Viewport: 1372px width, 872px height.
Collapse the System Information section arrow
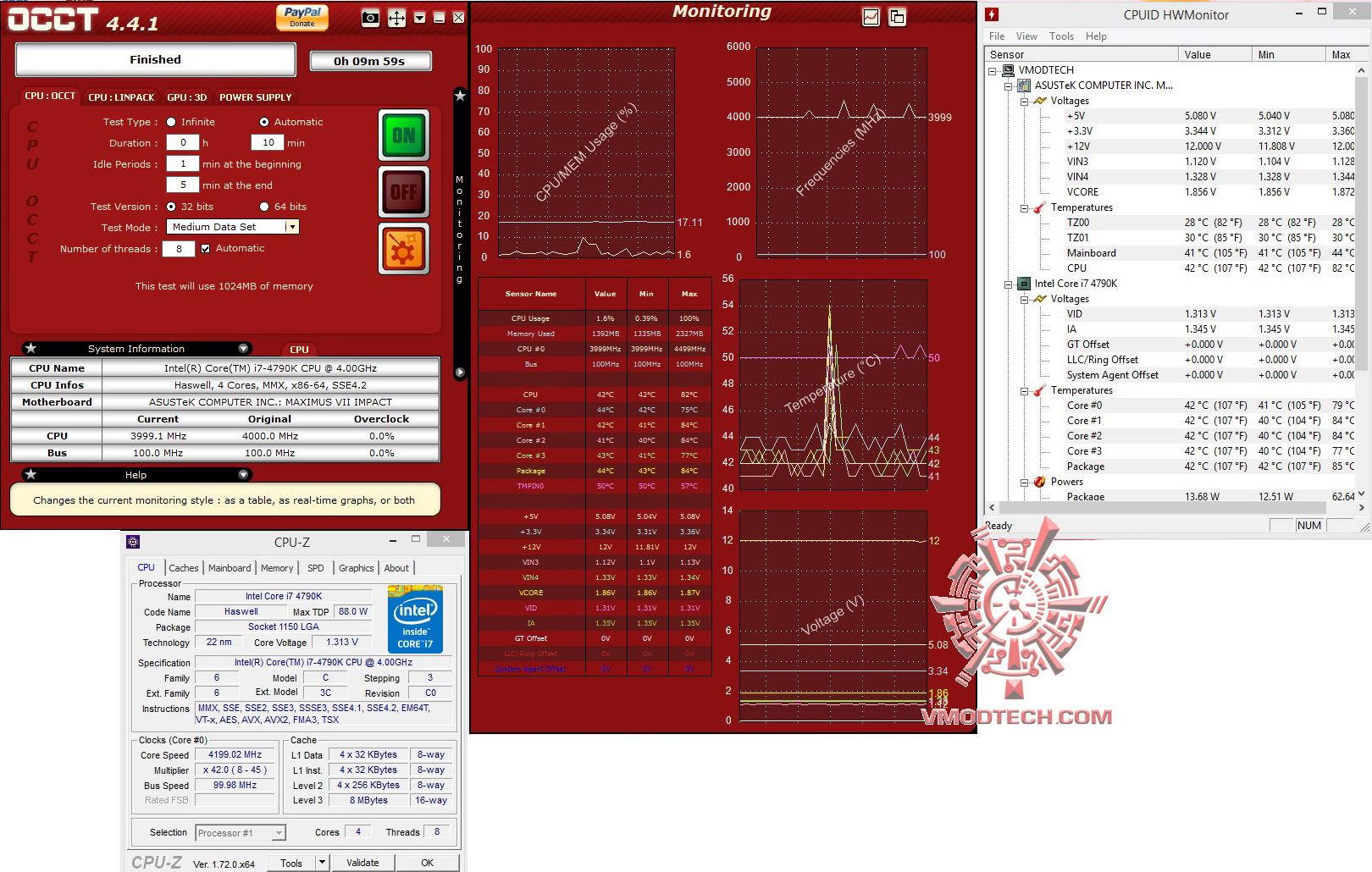(x=243, y=348)
